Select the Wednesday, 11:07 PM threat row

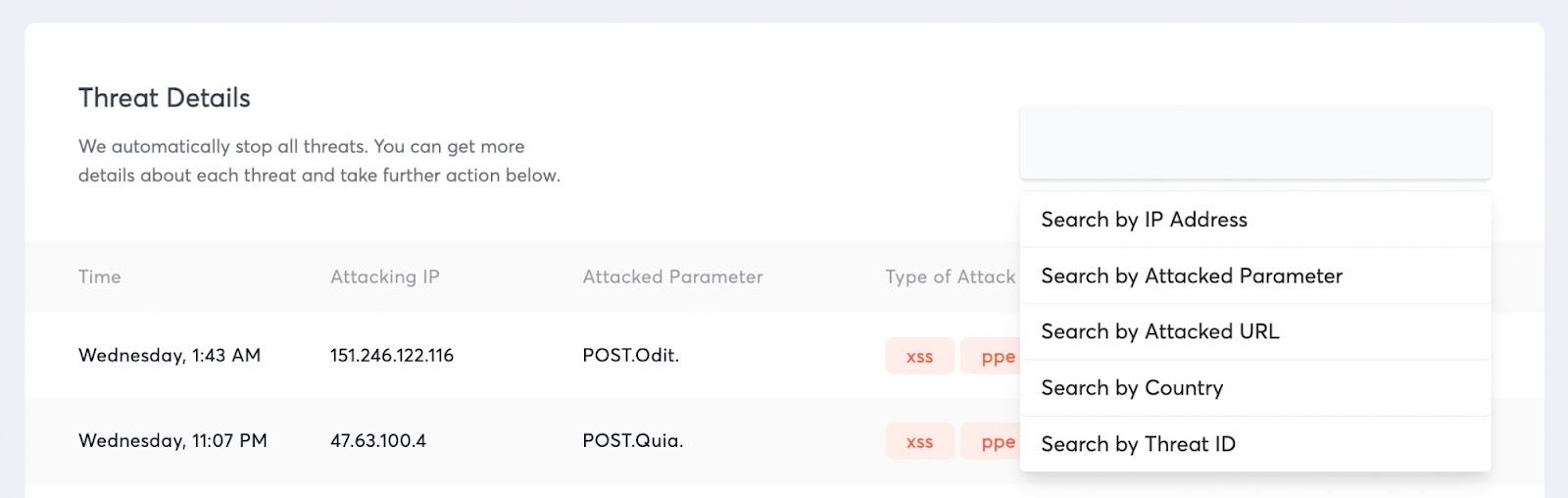pos(172,441)
